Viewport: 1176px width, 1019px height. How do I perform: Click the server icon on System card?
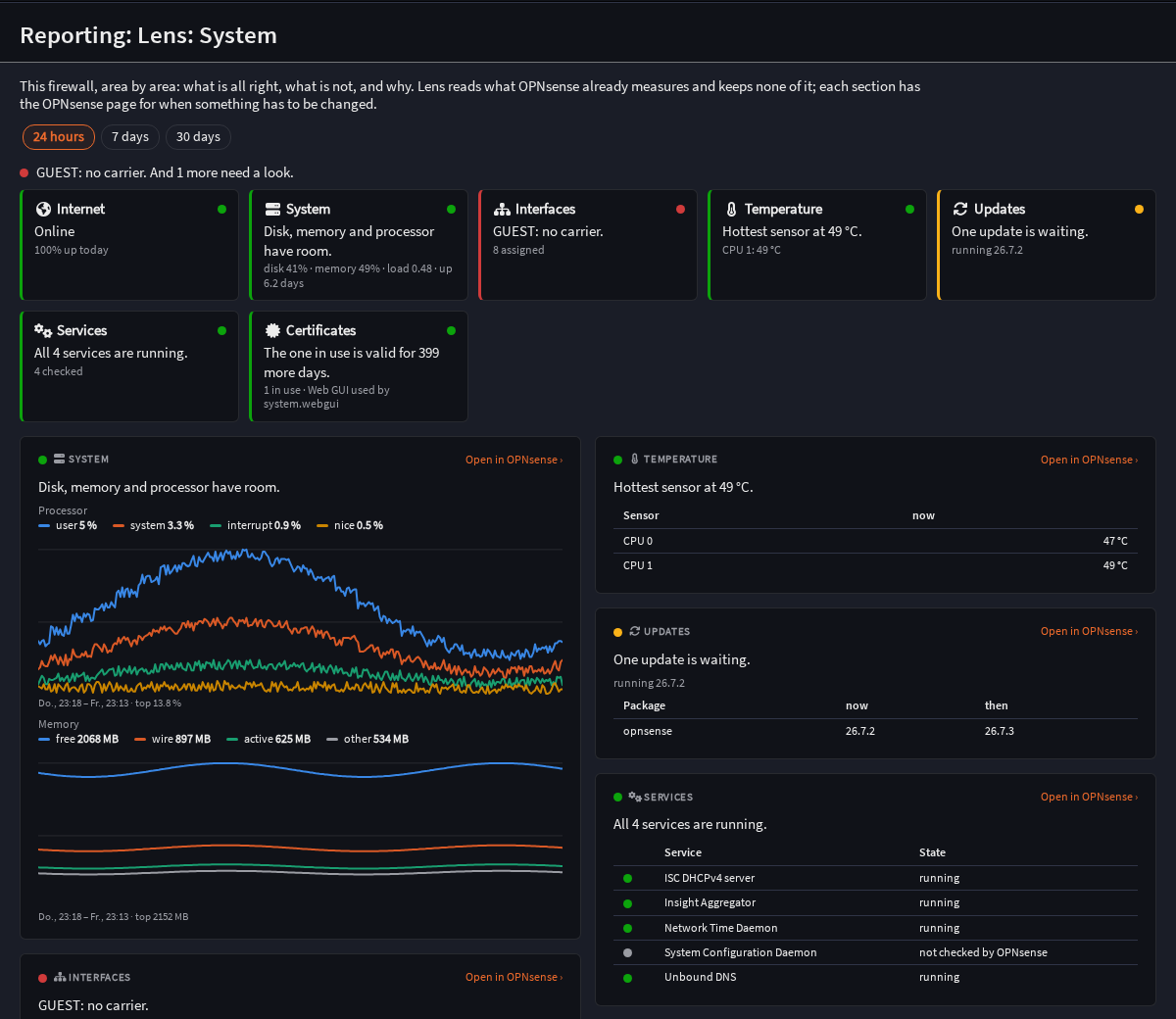click(272, 209)
